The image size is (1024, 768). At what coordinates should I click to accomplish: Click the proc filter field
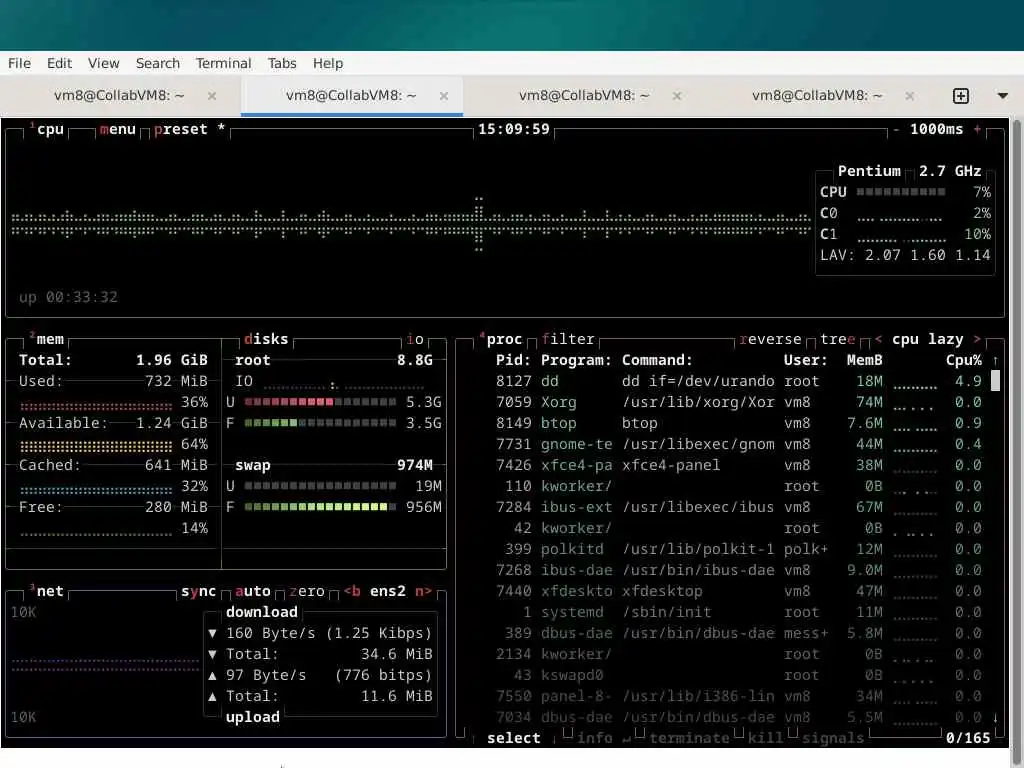click(x=568, y=339)
